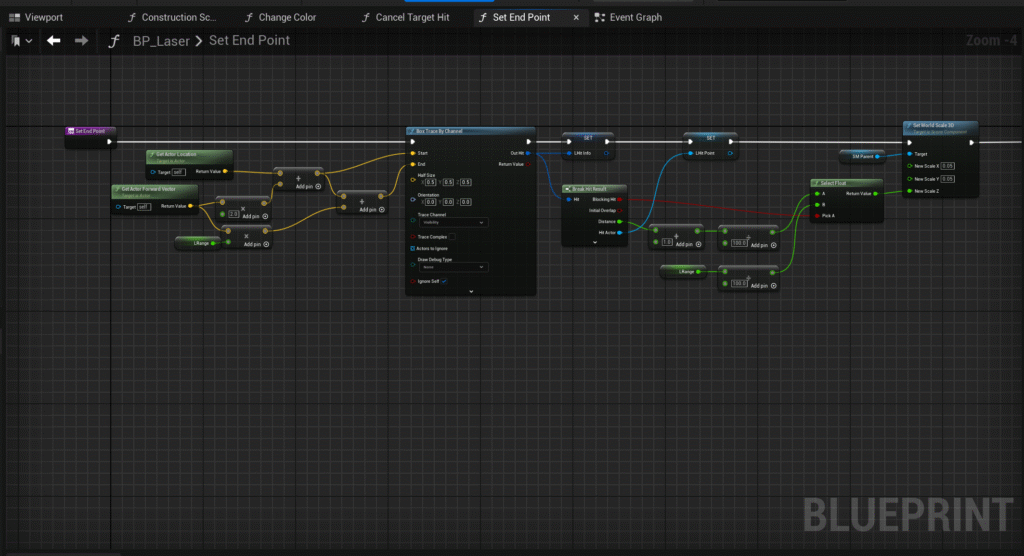Viewport: 1024px width, 556px height.
Task: Click the Set End Point breadcrumb
Action: [x=249, y=41]
